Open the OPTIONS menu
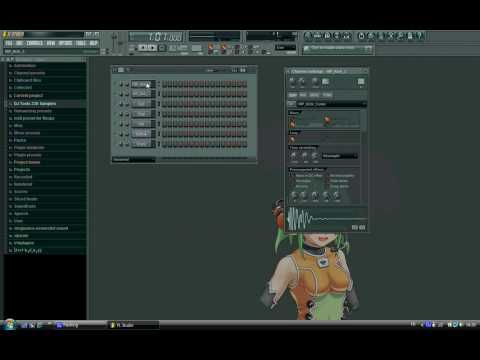Viewport: 480px width, 360px height. 65,43
